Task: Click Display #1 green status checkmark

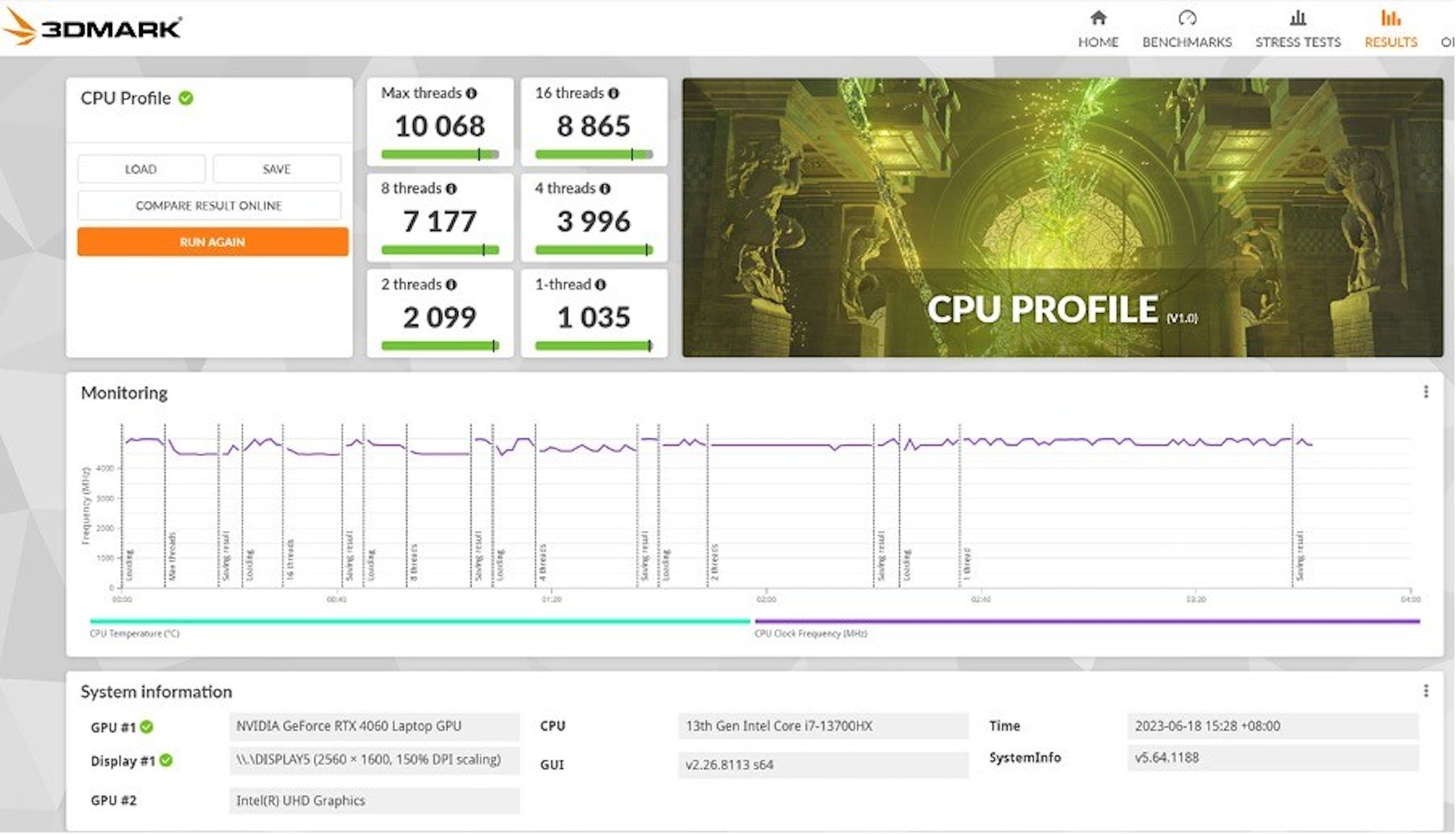Action: [x=166, y=761]
